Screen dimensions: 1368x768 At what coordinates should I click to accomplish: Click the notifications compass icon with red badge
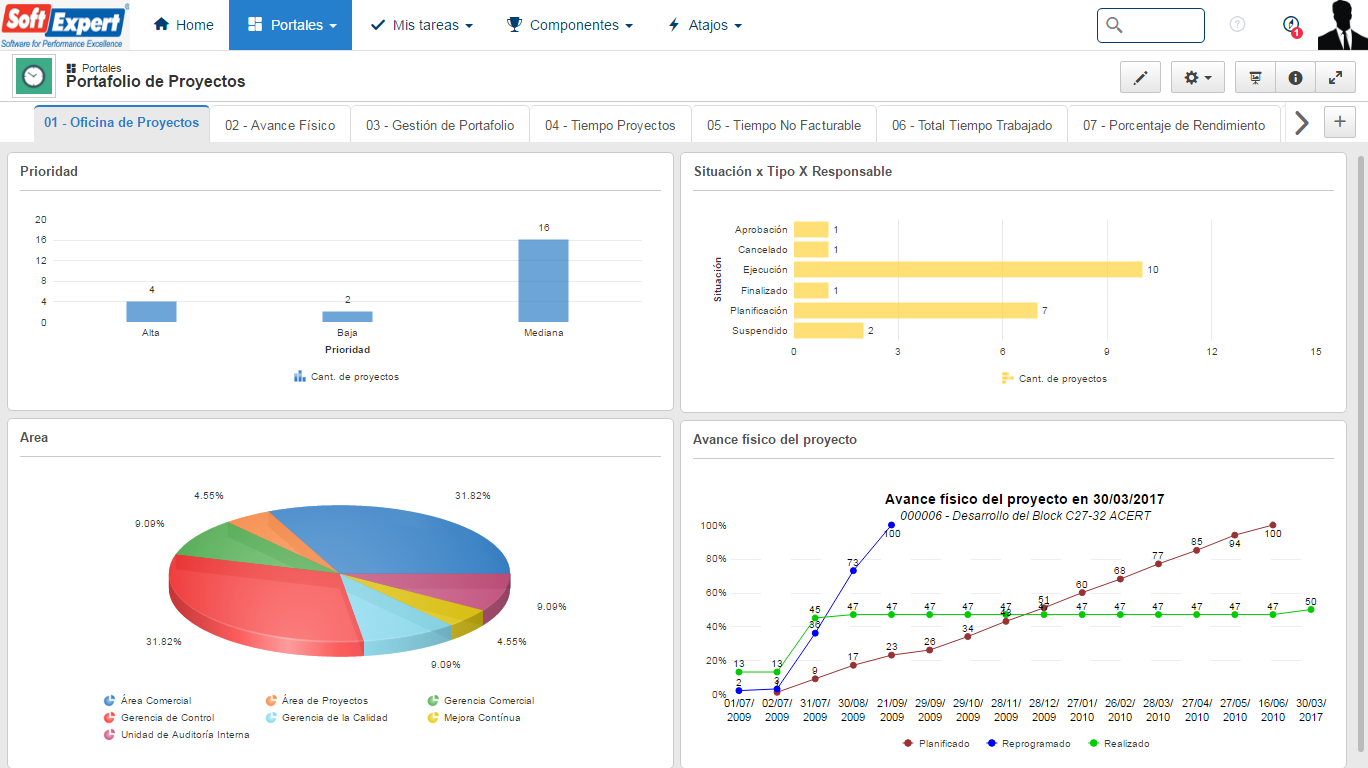pos(1289,25)
